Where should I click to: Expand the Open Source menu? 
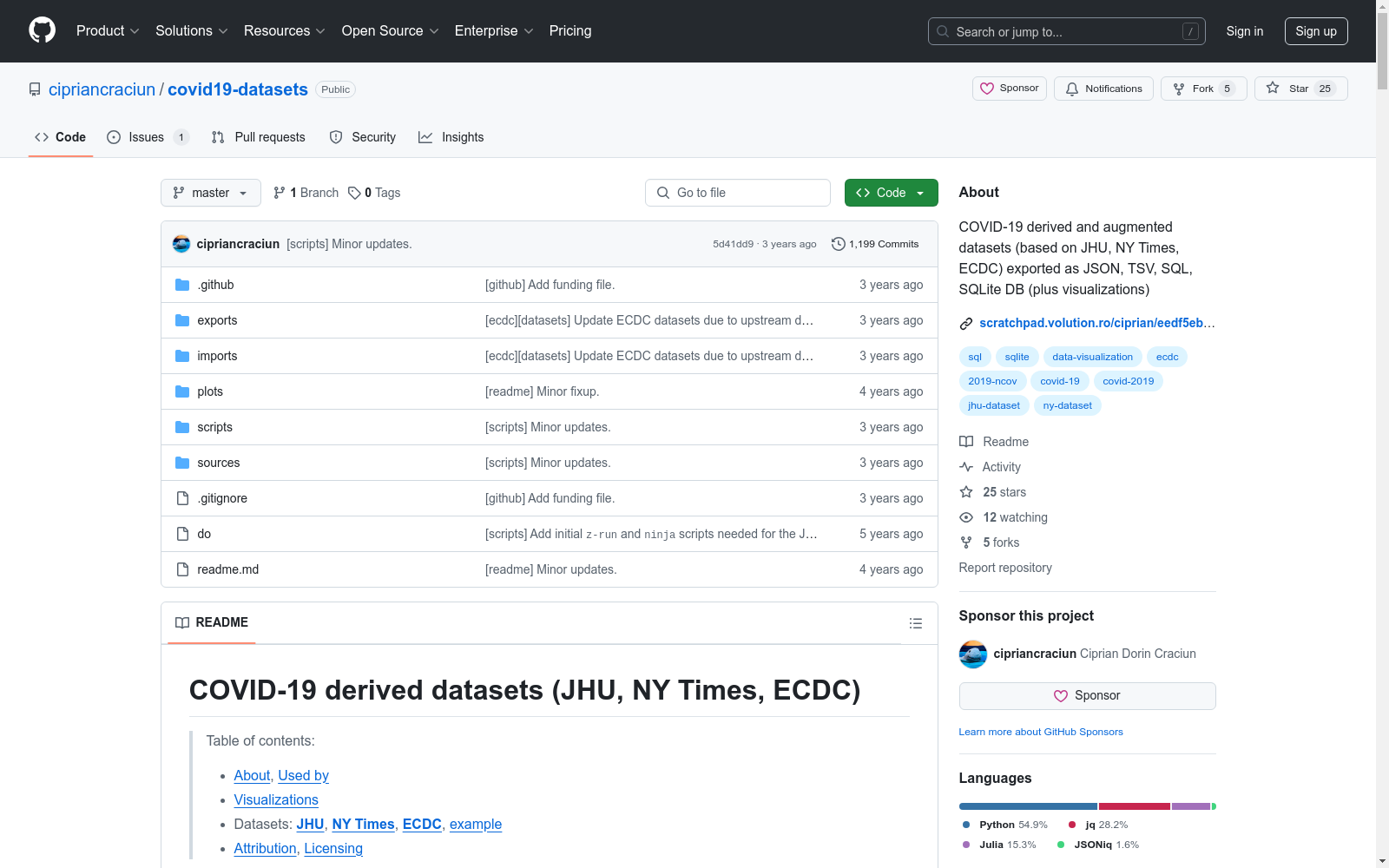(x=391, y=31)
